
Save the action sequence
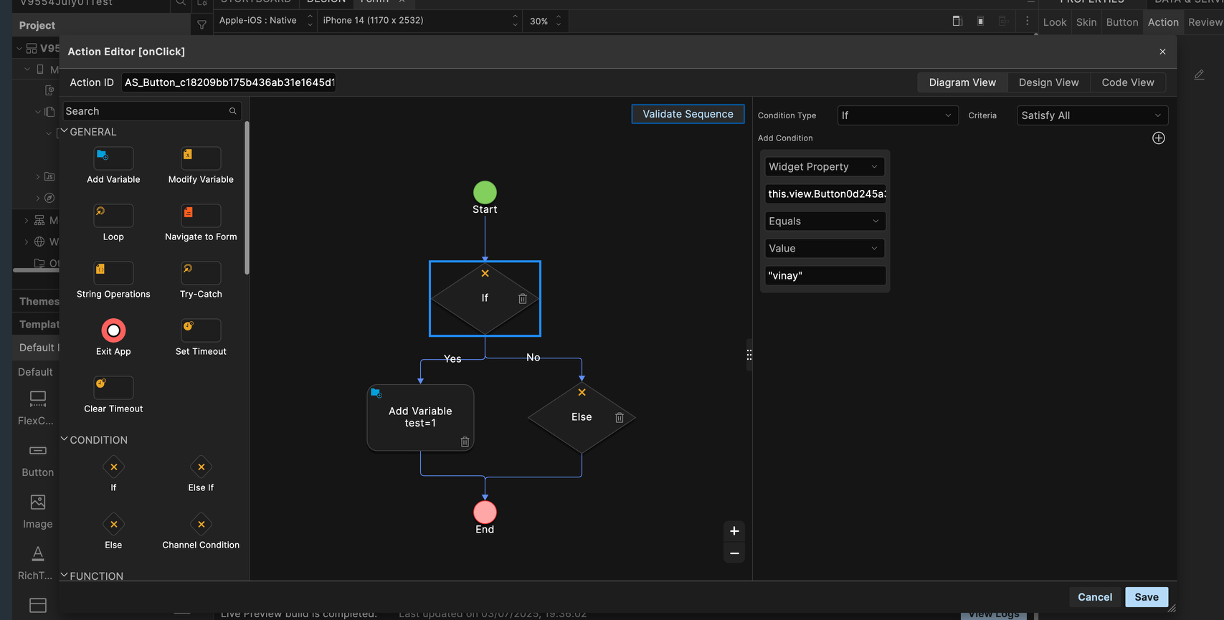[1146, 597]
